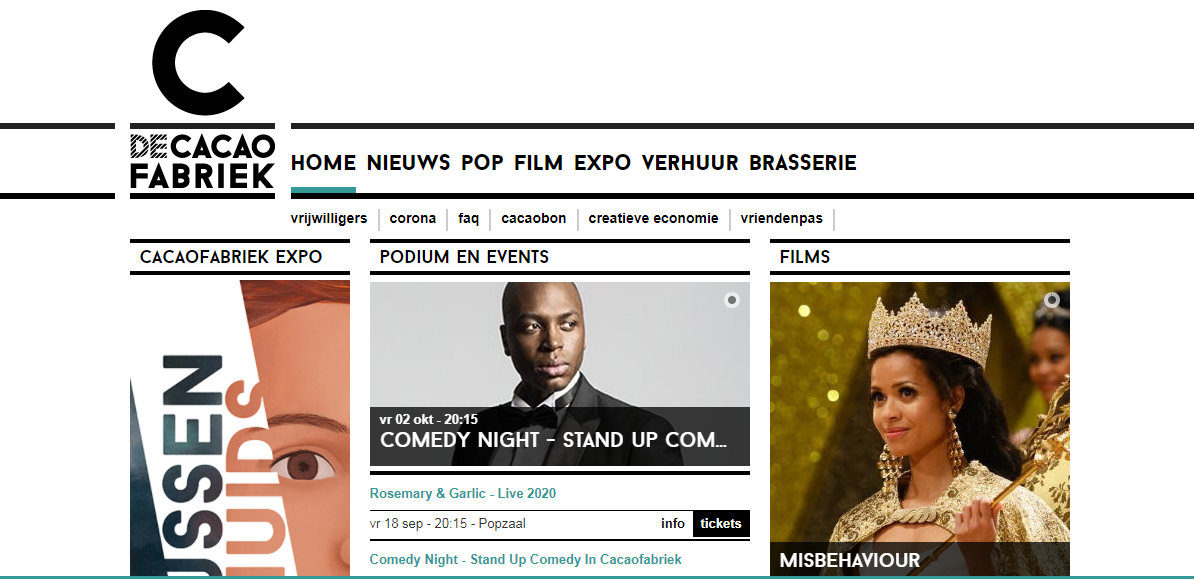This screenshot has width=1194, height=579.
Task: Open the BRASSERIE page
Action: click(803, 163)
